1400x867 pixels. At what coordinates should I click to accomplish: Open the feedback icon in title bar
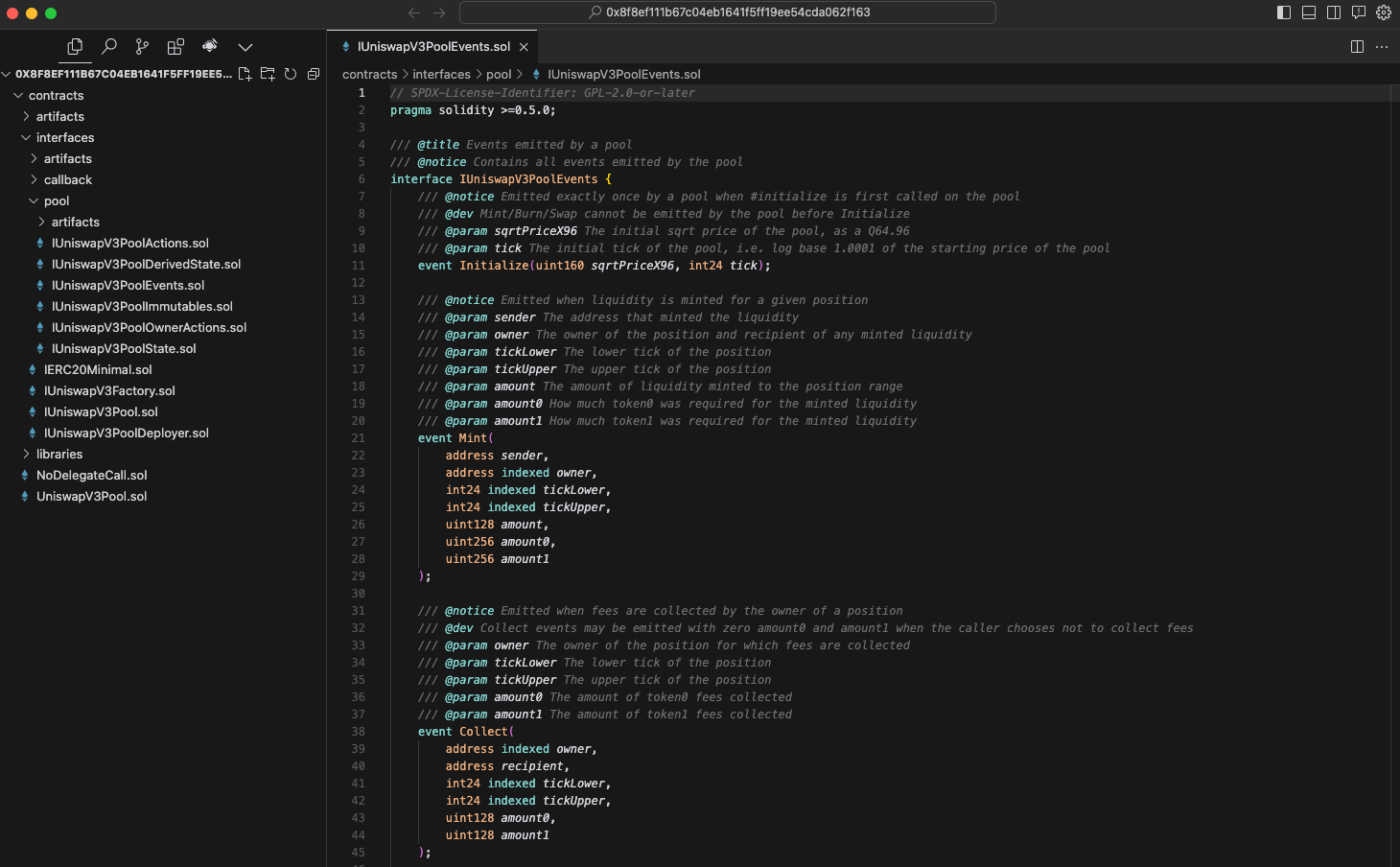tap(1359, 12)
